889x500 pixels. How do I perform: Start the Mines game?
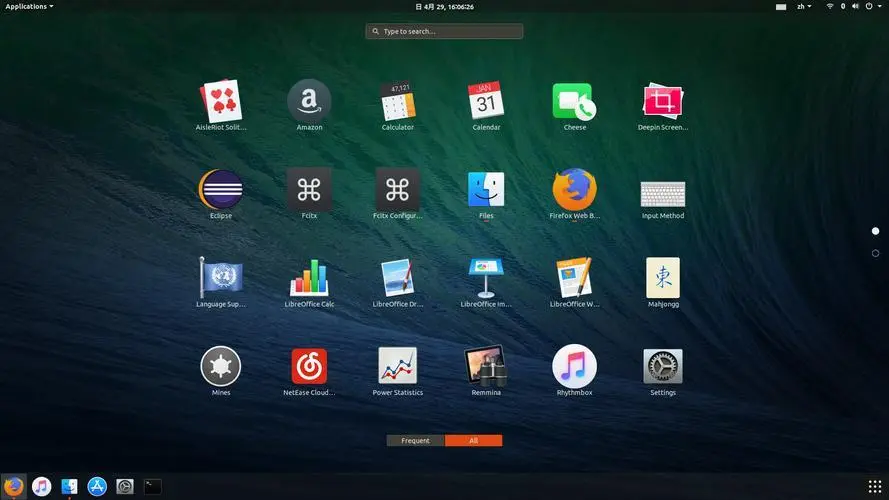(221, 366)
